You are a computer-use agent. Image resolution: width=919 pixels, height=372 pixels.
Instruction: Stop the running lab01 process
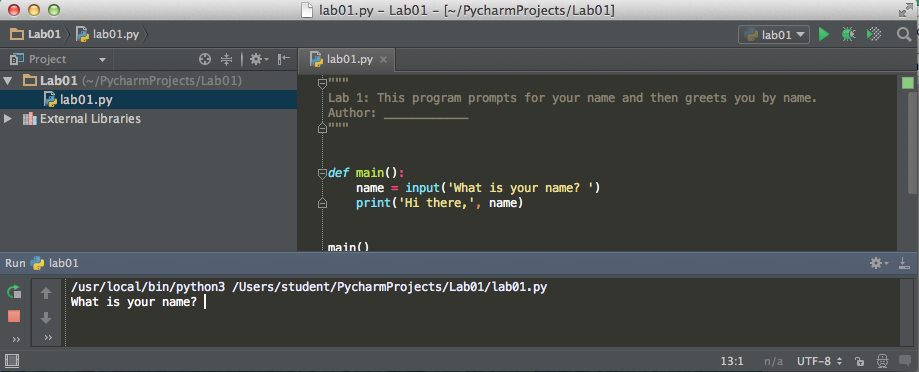(14, 316)
